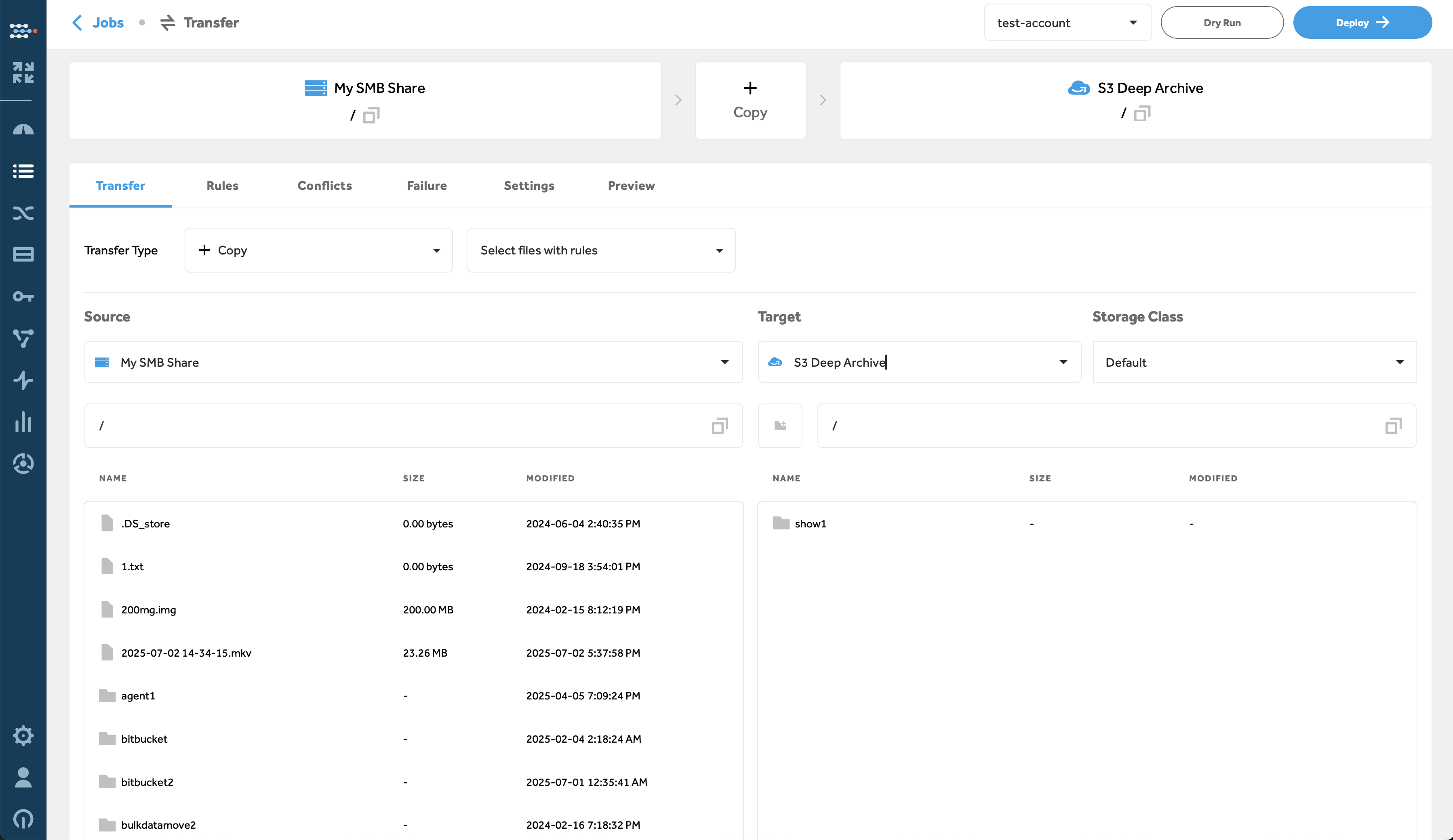Switch to the Settings tab
Viewport: 1453px width, 840px height.
tap(529, 185)
